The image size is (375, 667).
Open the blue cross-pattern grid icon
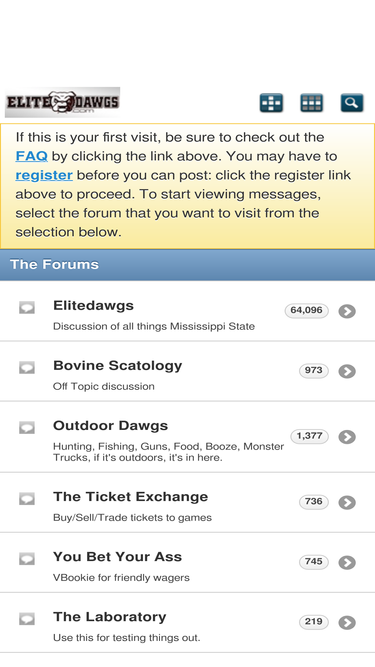click(271, 103)
